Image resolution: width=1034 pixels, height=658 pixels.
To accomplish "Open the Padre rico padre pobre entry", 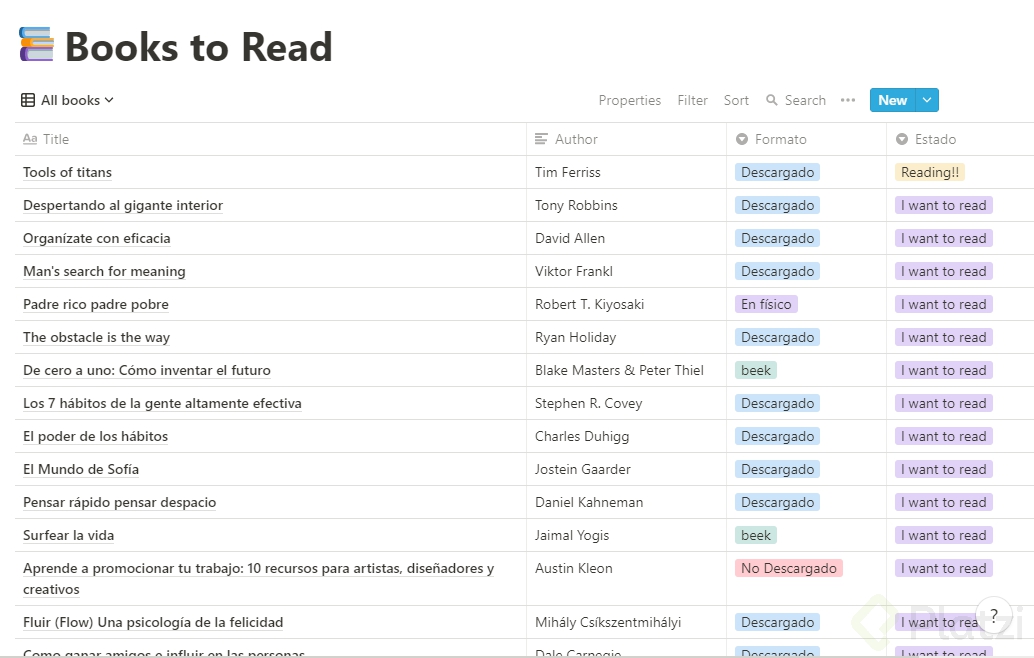I will 96,304.
